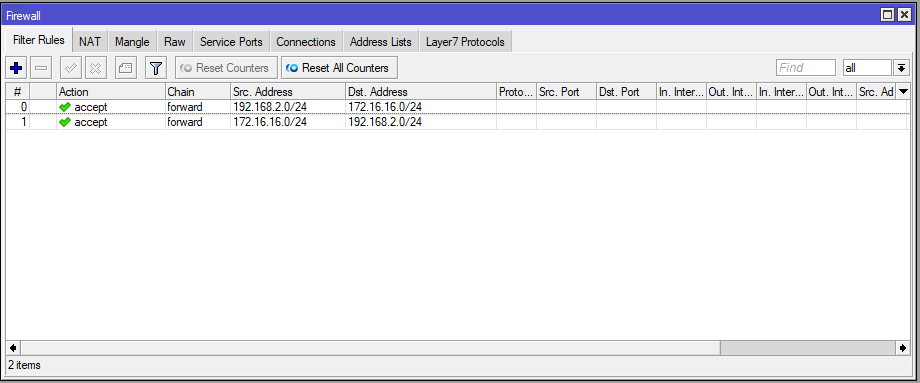Click rule 1 source address 172.16.16.0/24

coord(269,122)
